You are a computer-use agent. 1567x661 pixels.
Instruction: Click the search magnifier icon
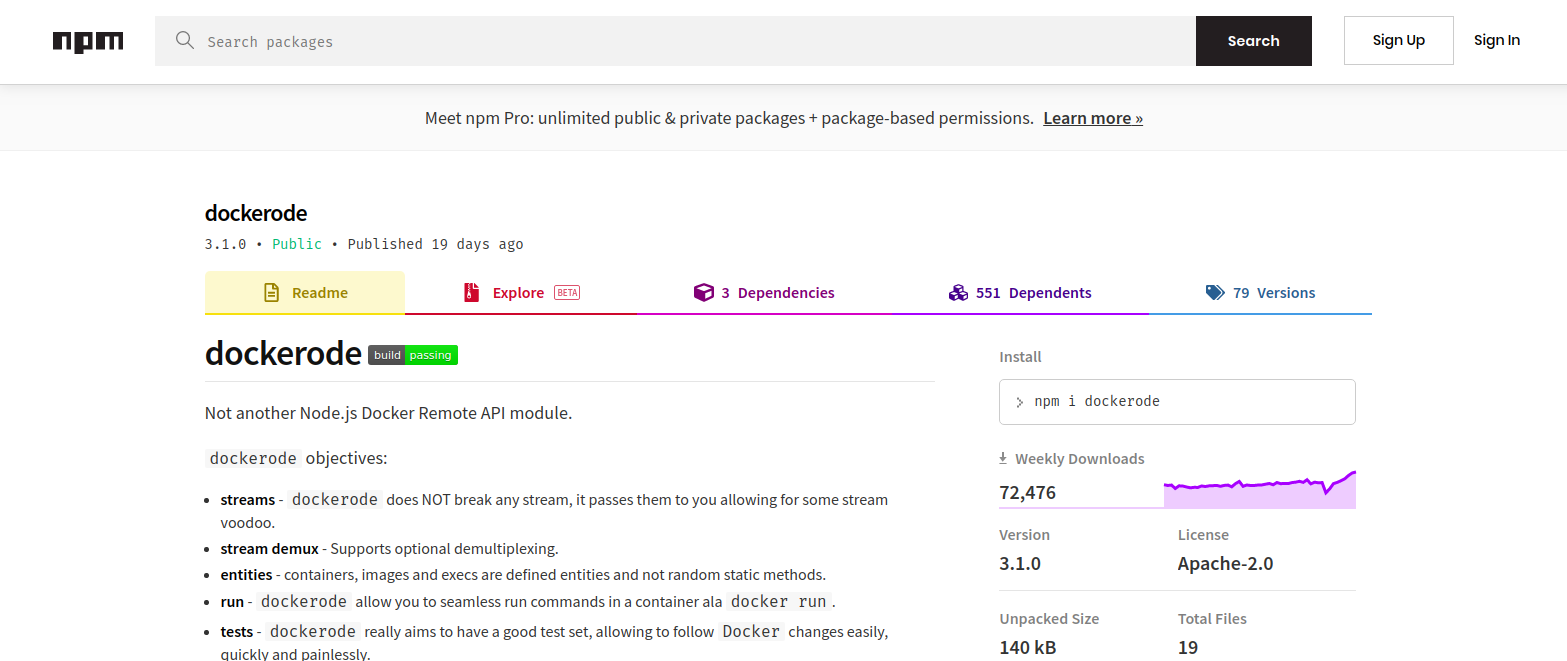(x=184, y=41)
